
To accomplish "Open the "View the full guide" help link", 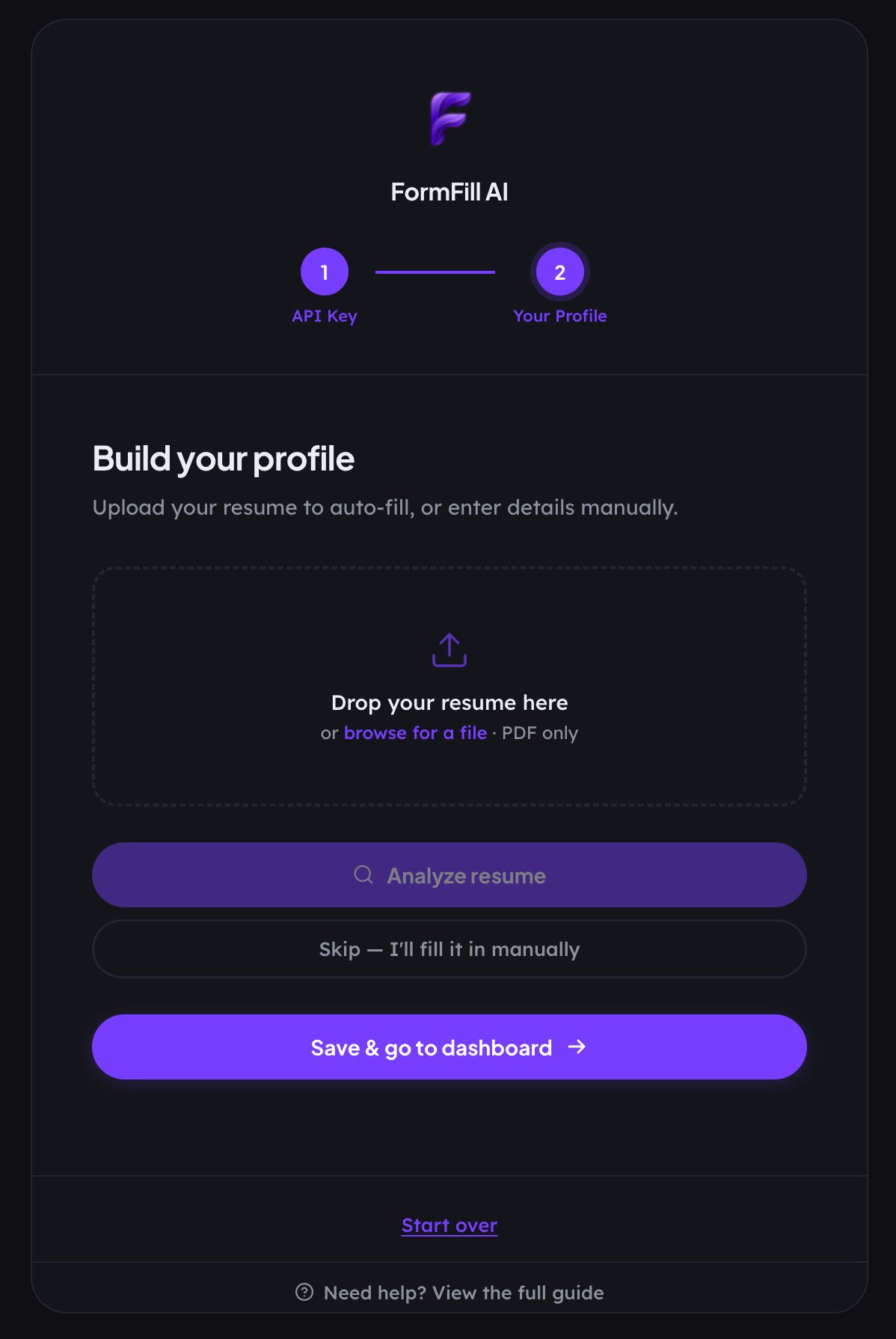I will [518, 1293].
